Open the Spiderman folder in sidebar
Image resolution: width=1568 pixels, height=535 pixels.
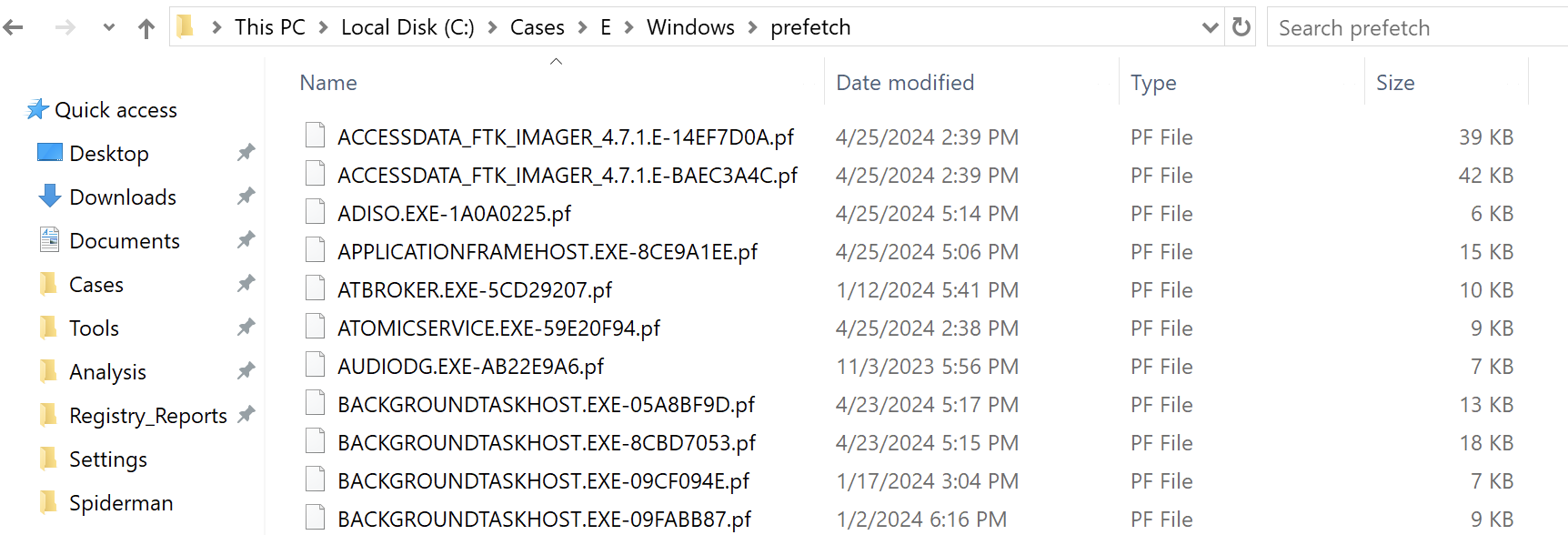pos(121,503)
